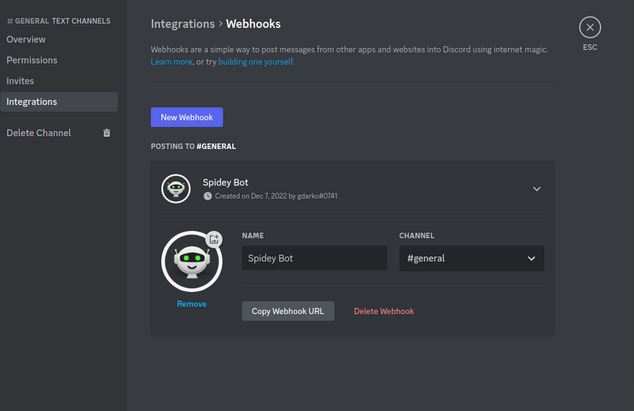The height and width of the screenshot is (411, 634).
Task: Click the POSTING TO #GENERAL label
Action: 193,146
